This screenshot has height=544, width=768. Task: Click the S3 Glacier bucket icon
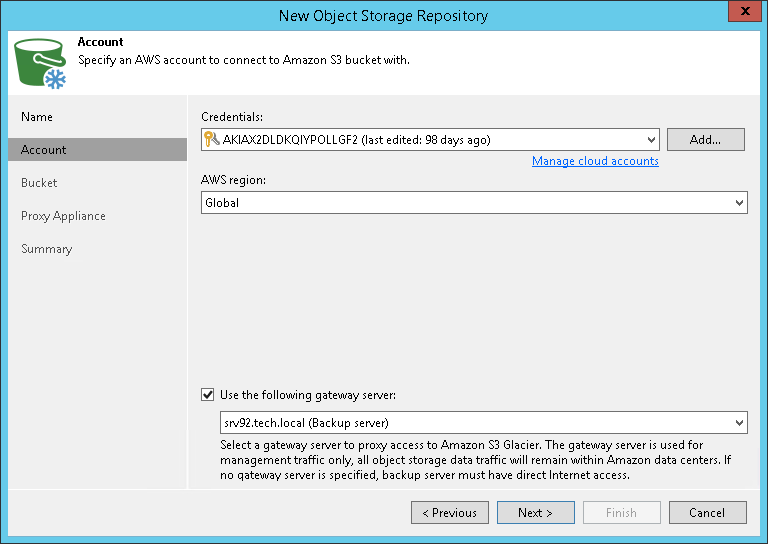pyautogui.click(x=41, y=63)
